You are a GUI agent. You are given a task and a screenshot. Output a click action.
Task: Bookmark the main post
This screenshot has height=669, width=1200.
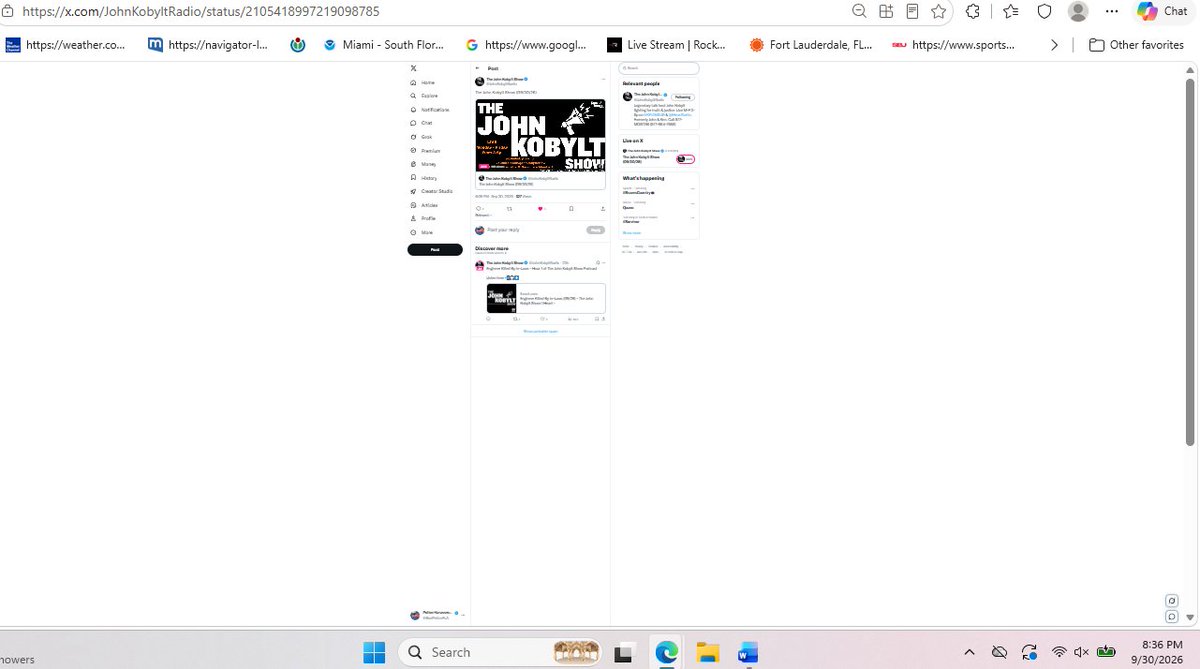pyautogui.click(x=571, y=208)
